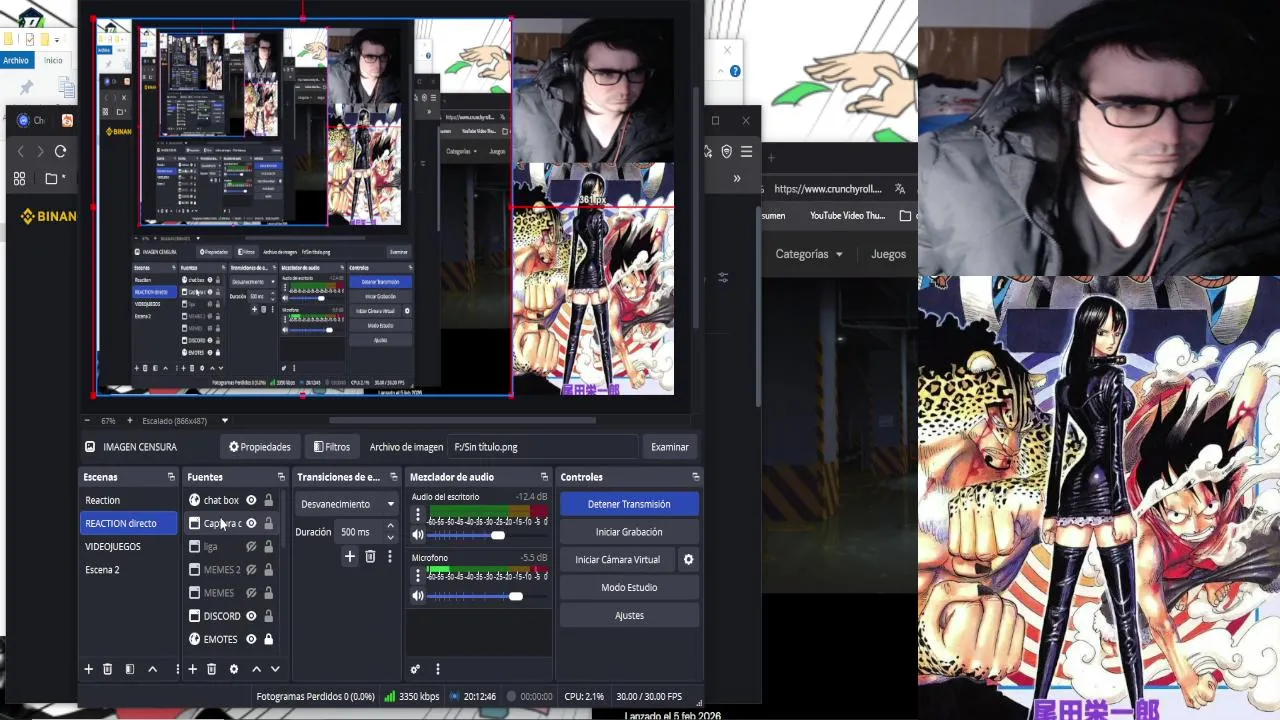Open Archivo tab in background app
The width and height of the screenshot is (1280, 720).
[16, 60]
